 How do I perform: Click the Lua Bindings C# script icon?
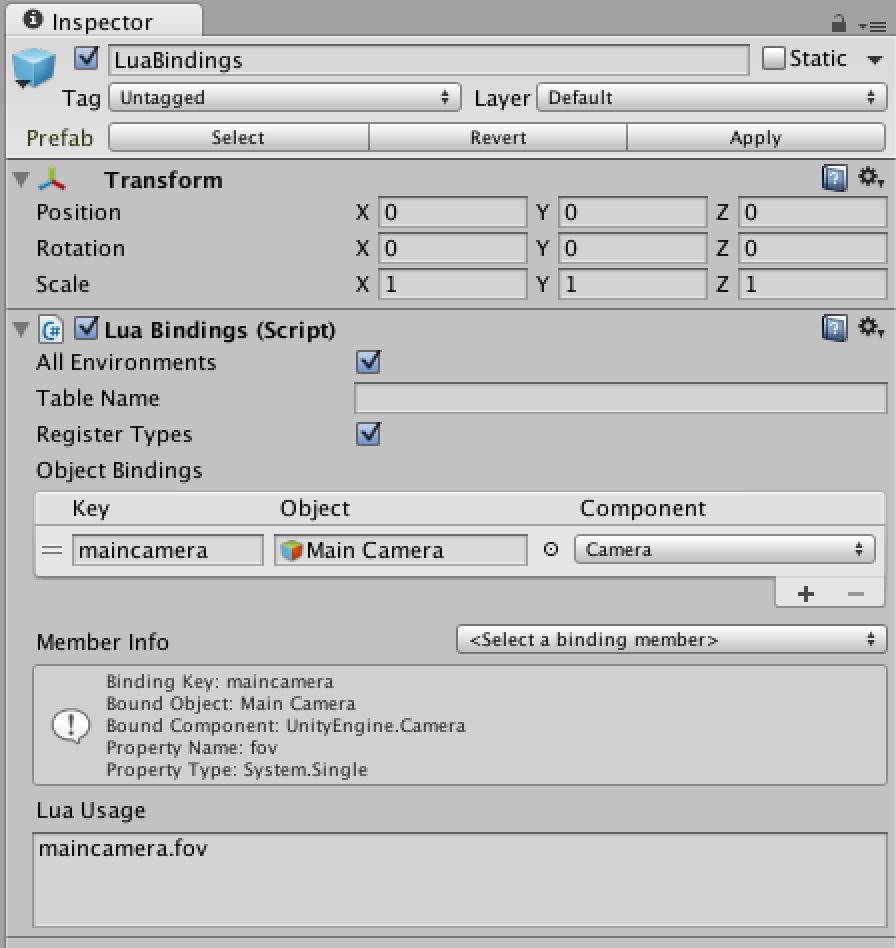click(50, 330)
